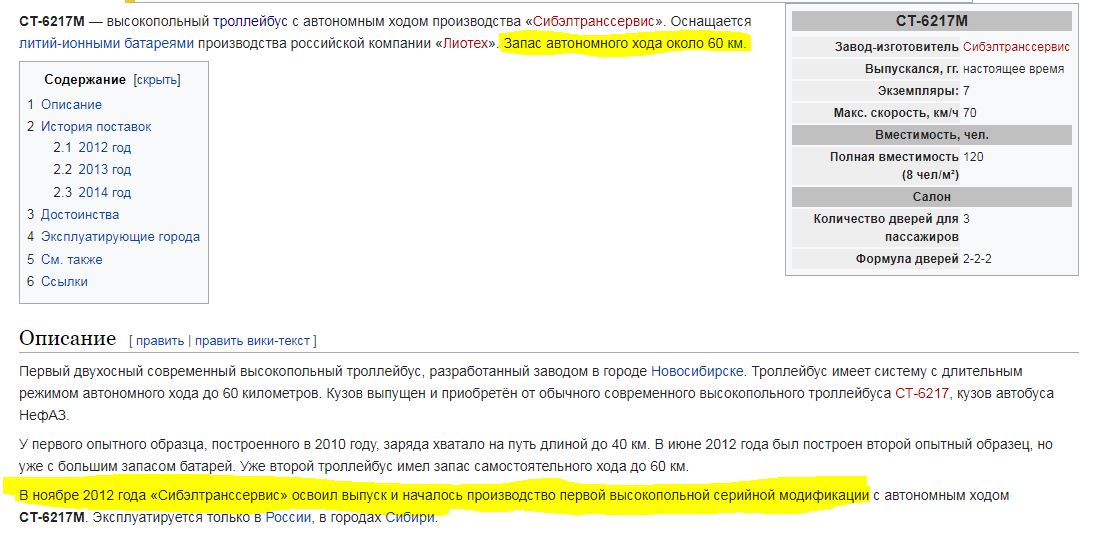Click infobox value «настоящее время»
Screen dimensions: 1093x543
1014,69
